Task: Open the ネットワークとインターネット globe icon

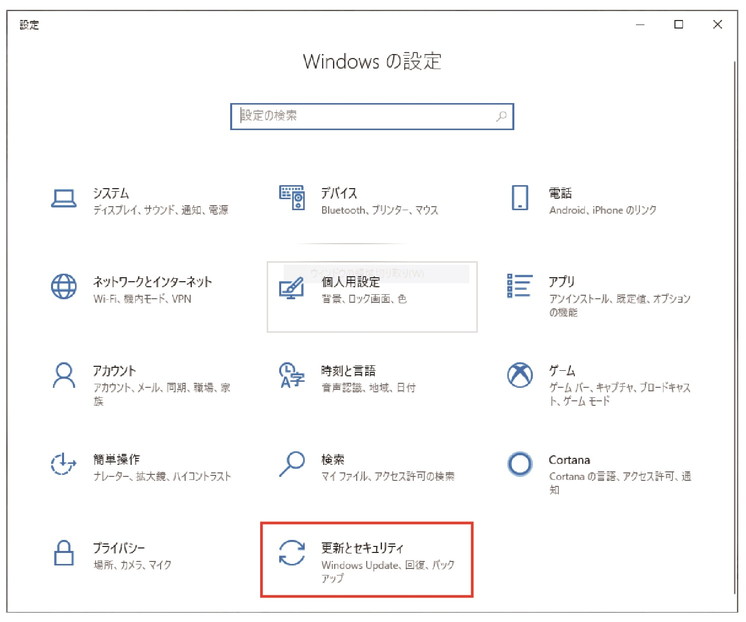Action: [64, 286]
